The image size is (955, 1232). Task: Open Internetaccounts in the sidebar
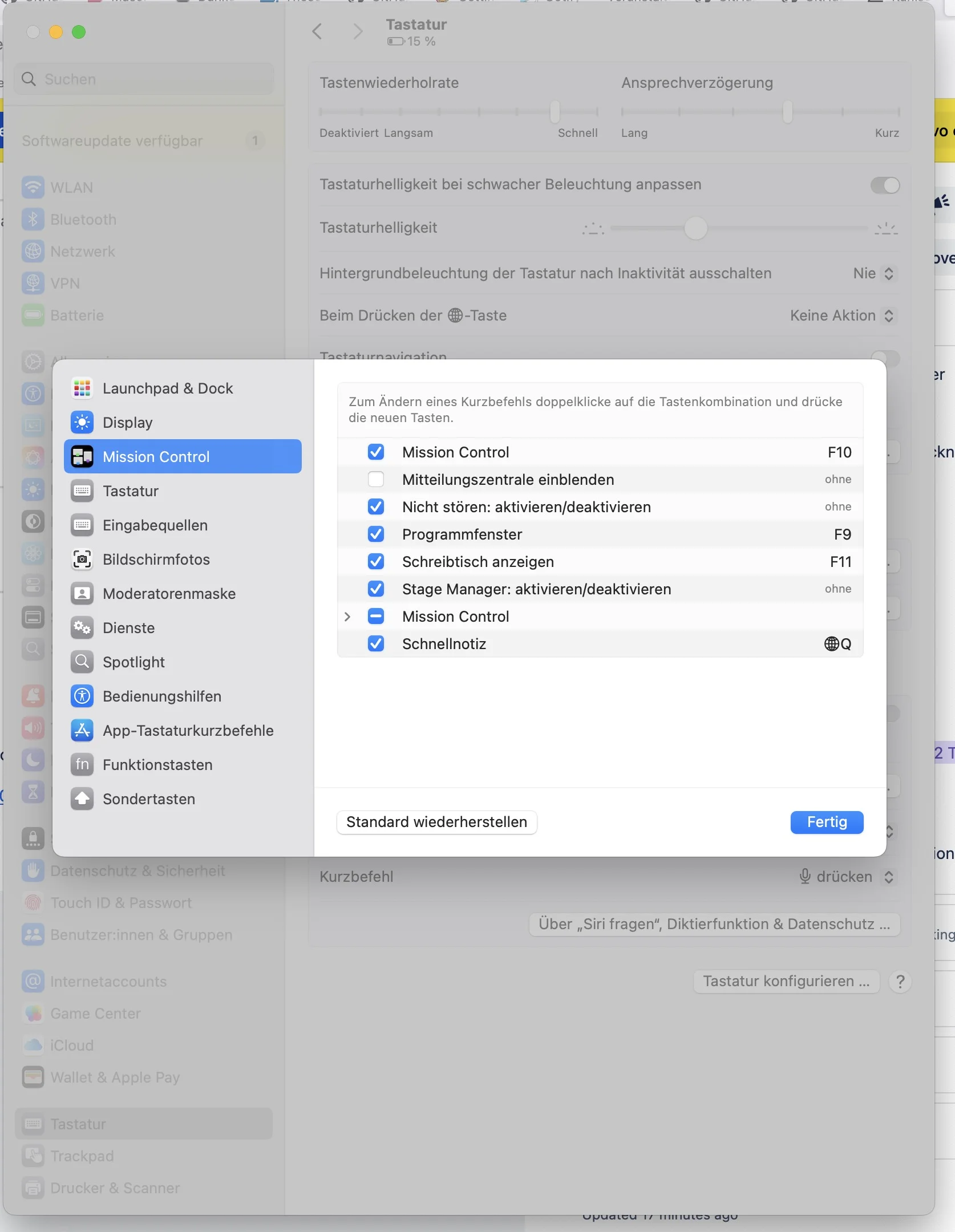pyautogui.click(x=144, y=982)
